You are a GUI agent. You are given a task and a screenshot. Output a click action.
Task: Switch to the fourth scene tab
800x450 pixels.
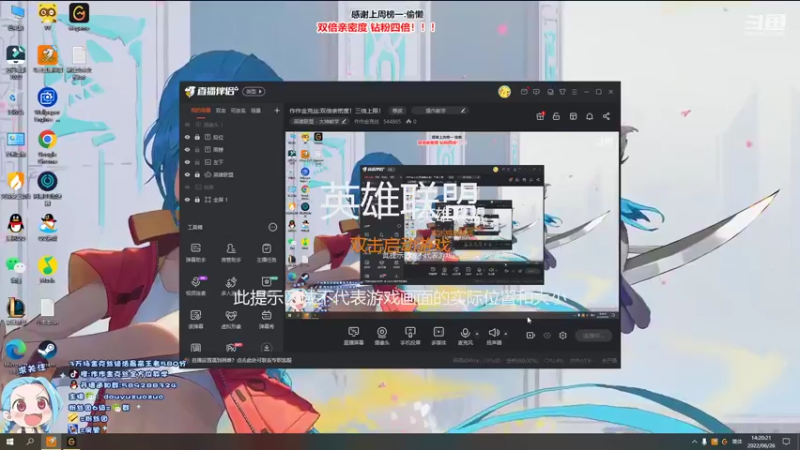pyautogui.click(x=256, y=110)
